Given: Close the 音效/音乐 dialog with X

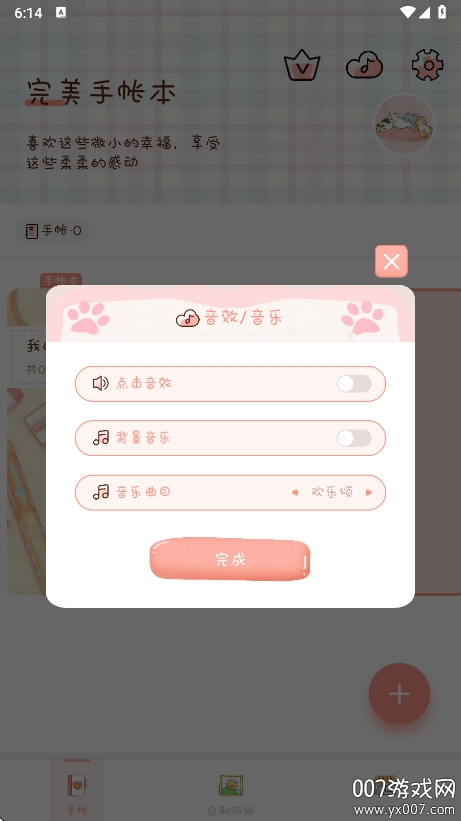Looking at the screenshot, I should point(391,261).
